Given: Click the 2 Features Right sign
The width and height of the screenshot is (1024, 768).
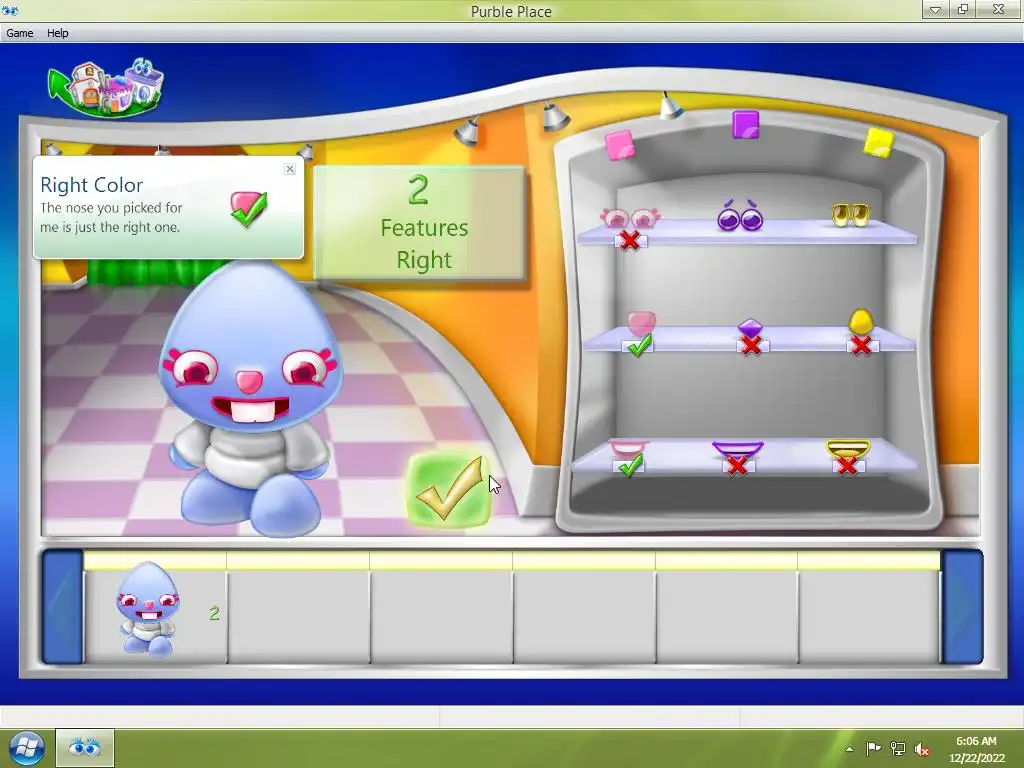Looking at the screenshot, I should [419, 223].
